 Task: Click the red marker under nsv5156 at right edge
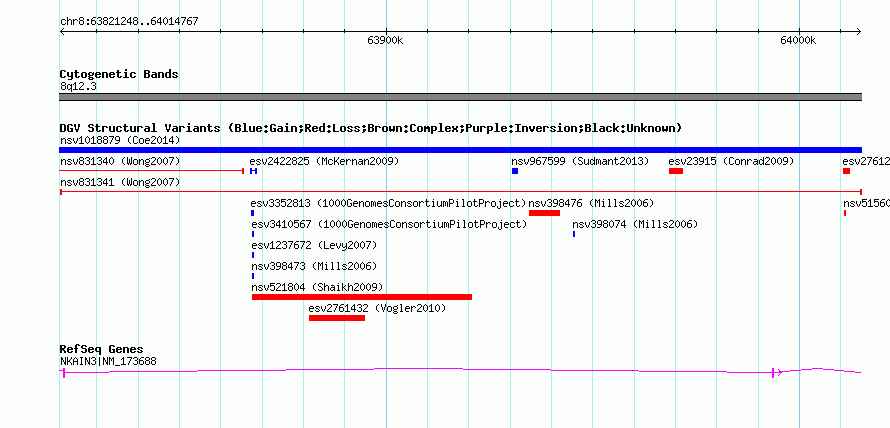(845, 213)
